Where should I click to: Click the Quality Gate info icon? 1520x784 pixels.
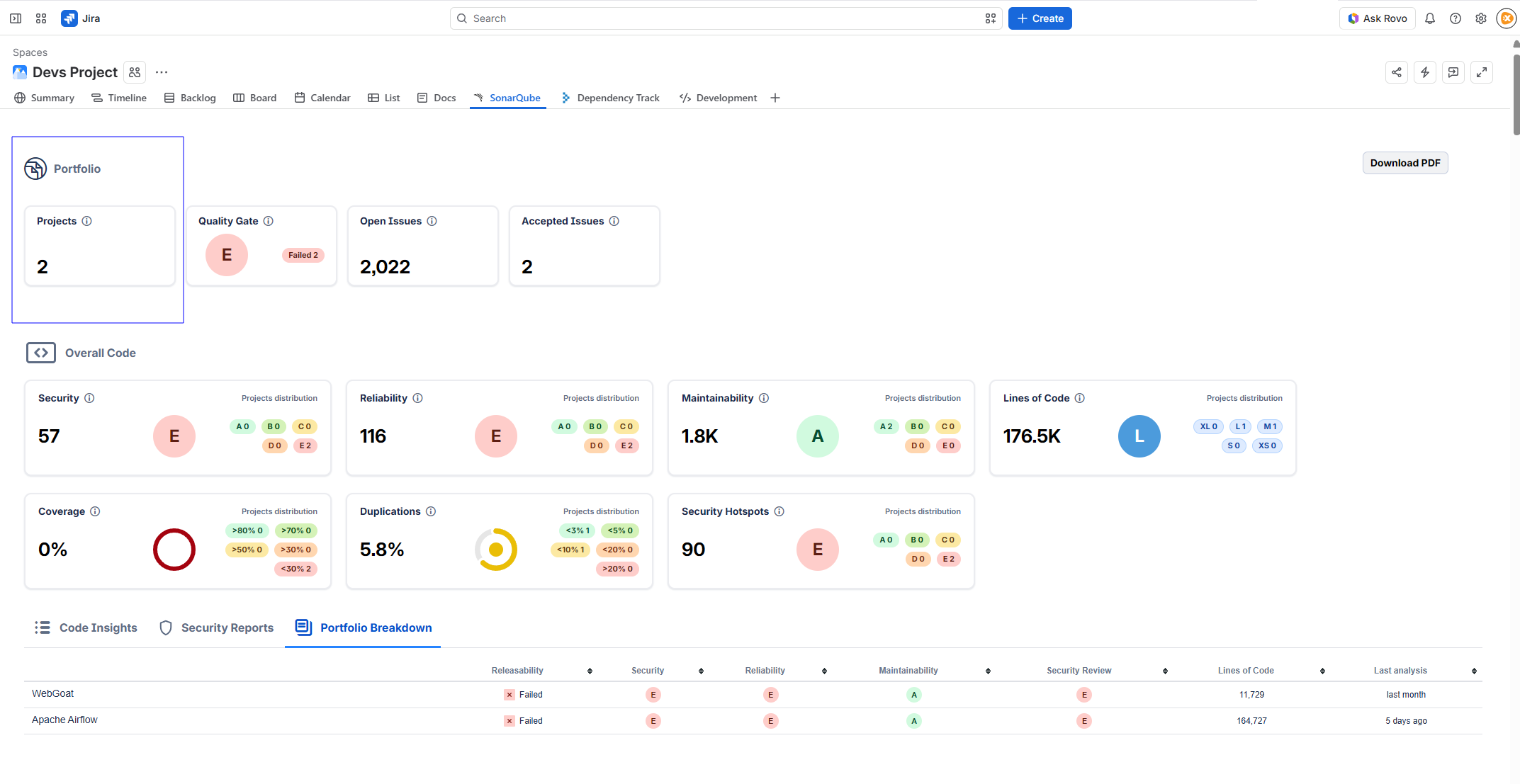(269, 221)
